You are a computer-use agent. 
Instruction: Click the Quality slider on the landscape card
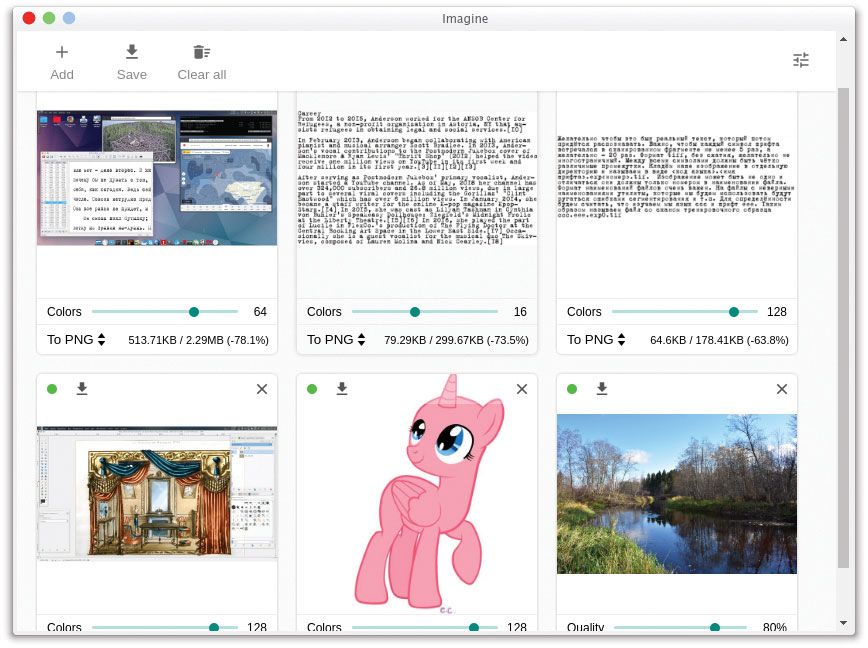714,627
